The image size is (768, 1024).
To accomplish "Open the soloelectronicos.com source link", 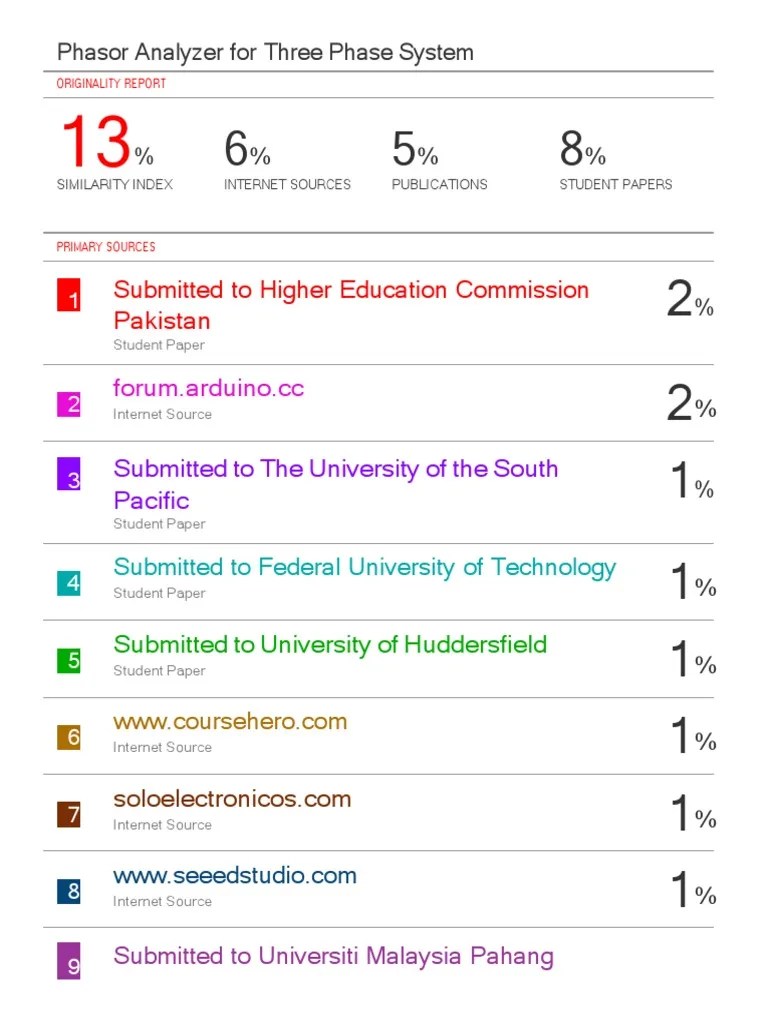I will (232, 799).
